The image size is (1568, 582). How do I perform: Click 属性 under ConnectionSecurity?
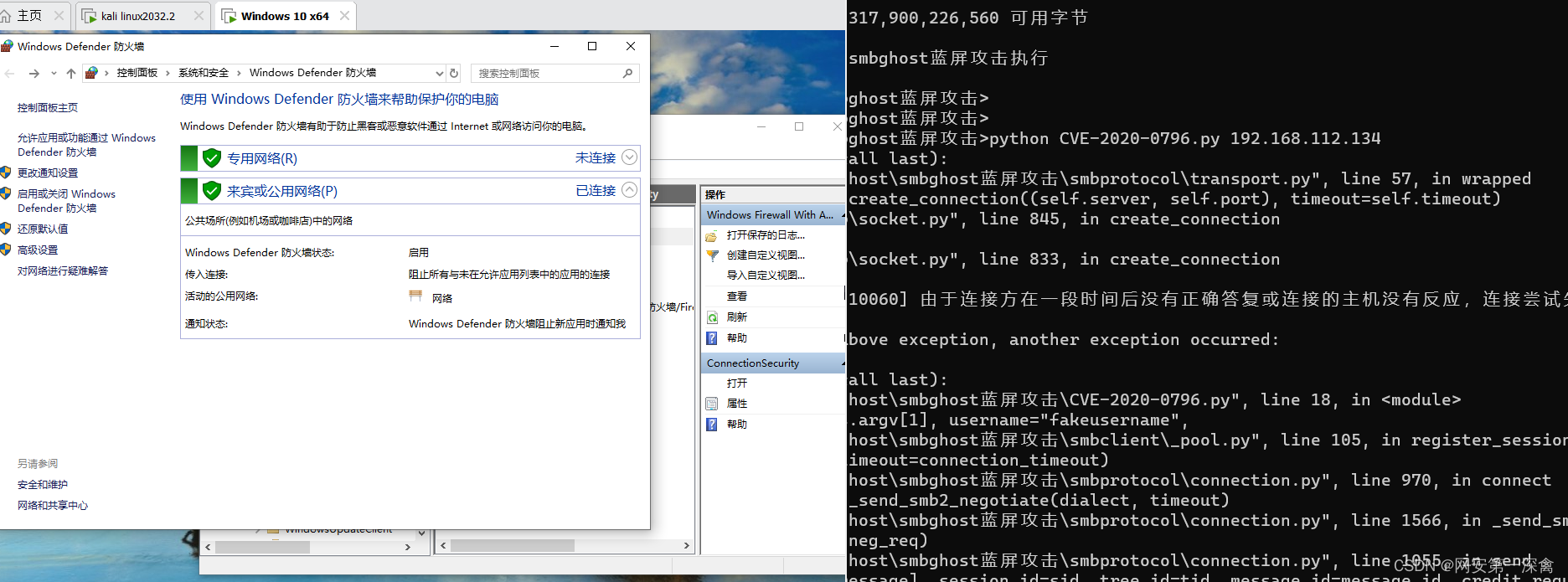(x=737, y=404)
